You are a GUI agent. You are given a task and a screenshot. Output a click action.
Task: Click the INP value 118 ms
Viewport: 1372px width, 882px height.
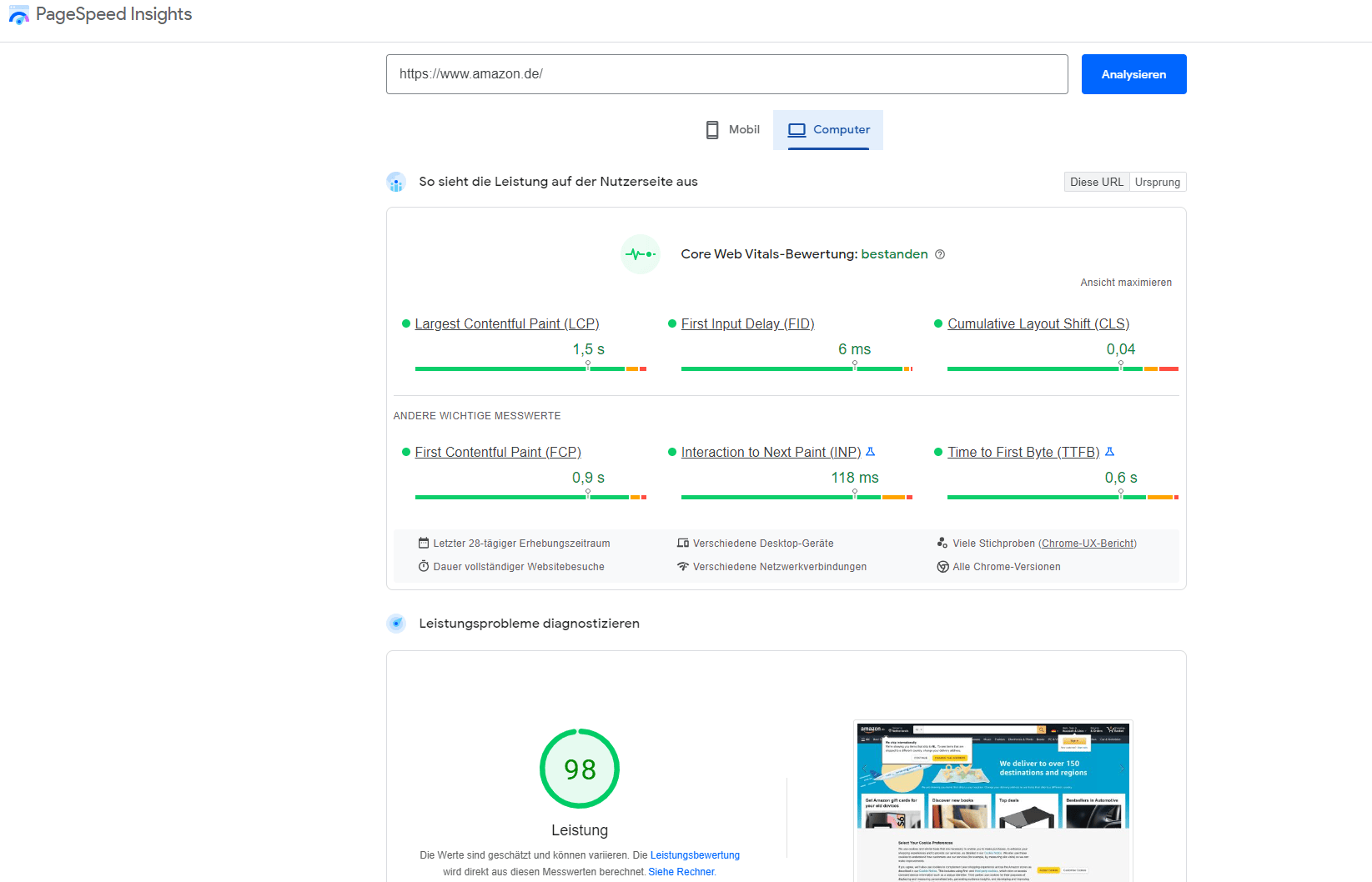(855, 478)
